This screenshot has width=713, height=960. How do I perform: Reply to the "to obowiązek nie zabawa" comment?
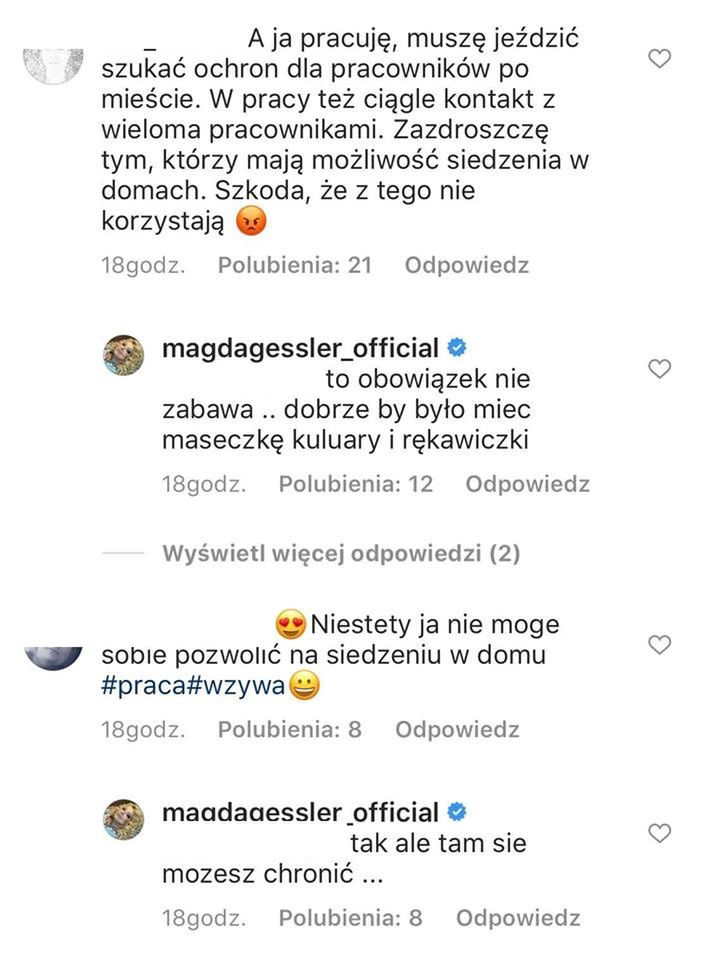[527, 484]
